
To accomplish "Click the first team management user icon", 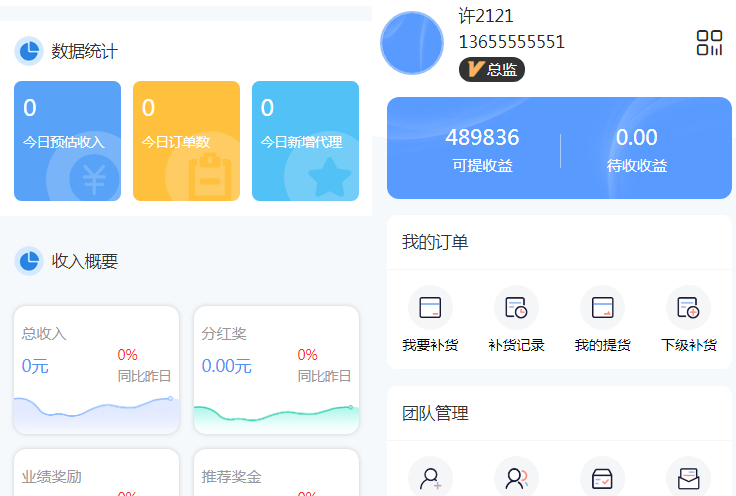I will coord(430,478).
